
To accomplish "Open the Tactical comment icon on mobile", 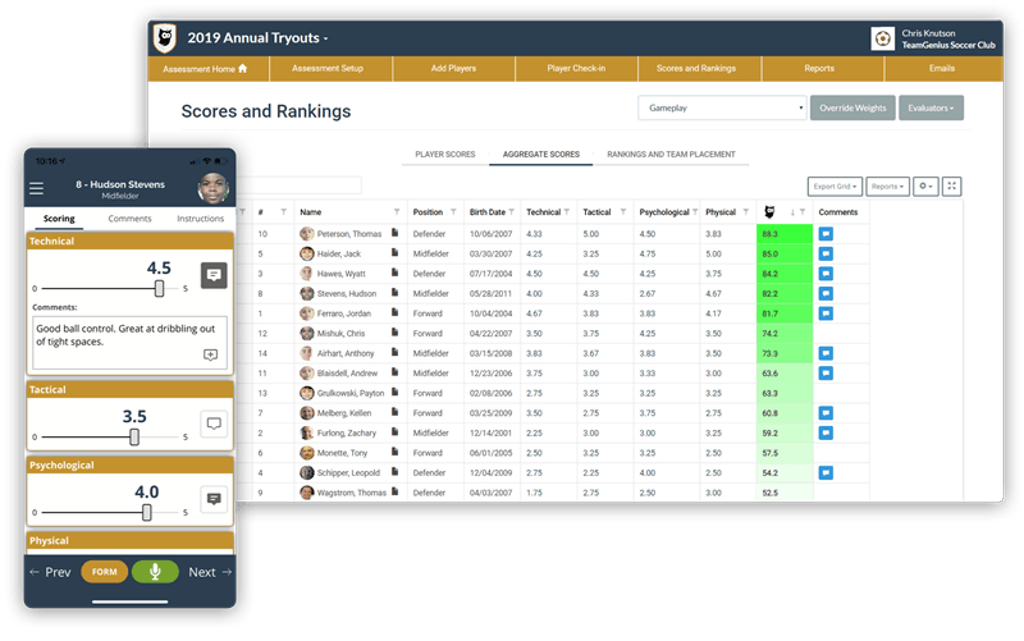I will click(x=213, y=424).
